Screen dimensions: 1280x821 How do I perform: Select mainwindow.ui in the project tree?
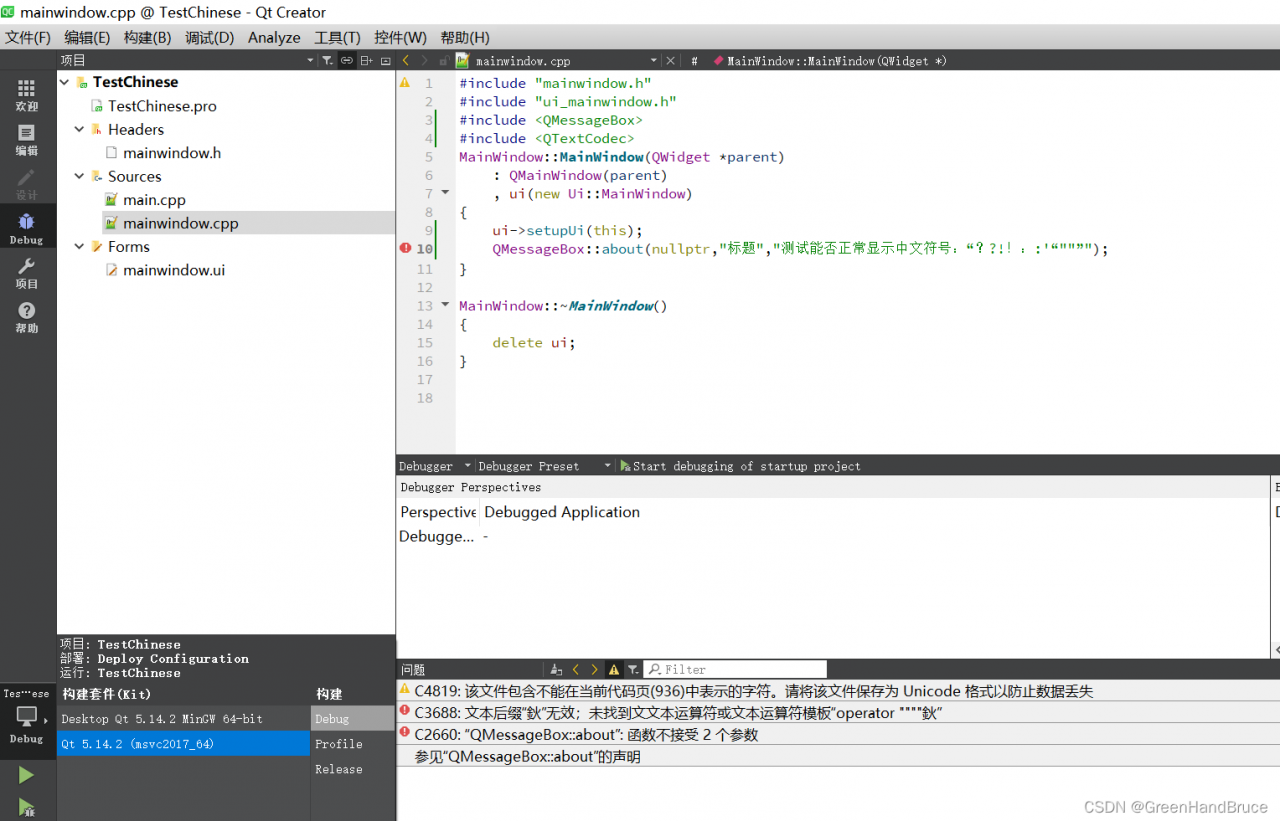click(174, 270)
